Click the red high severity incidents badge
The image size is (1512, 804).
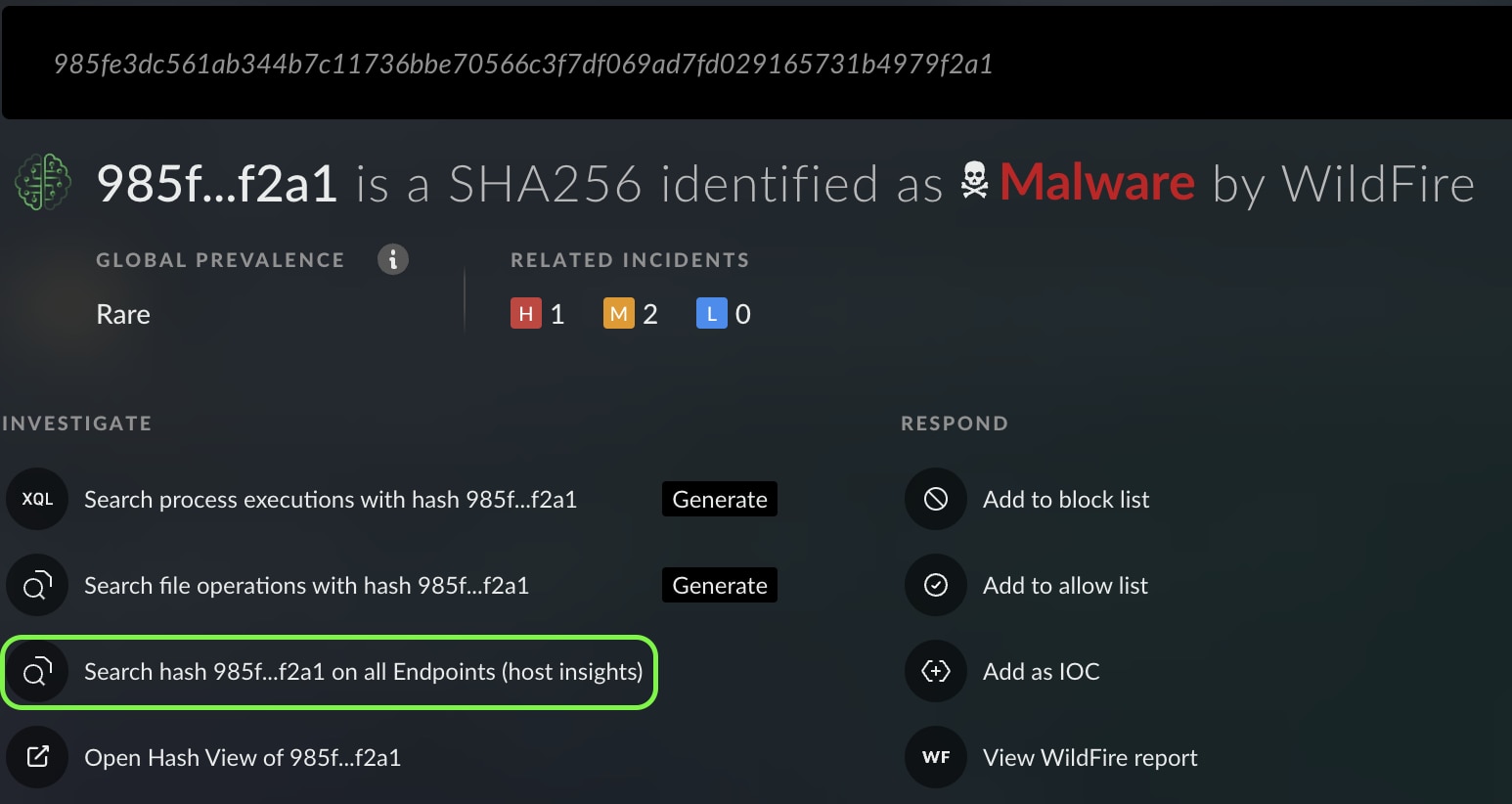click(526, 314)
